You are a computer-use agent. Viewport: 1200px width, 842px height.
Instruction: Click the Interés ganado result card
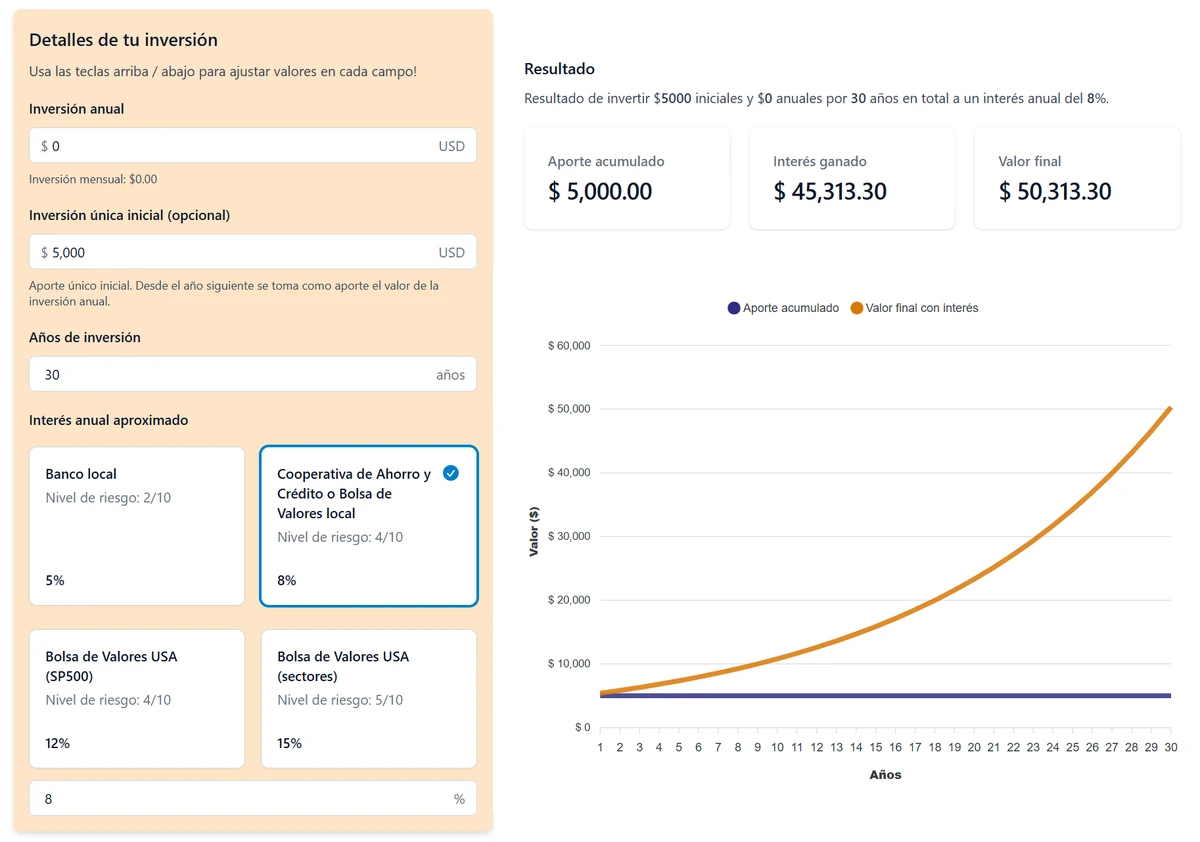click(x=852, y=178)
